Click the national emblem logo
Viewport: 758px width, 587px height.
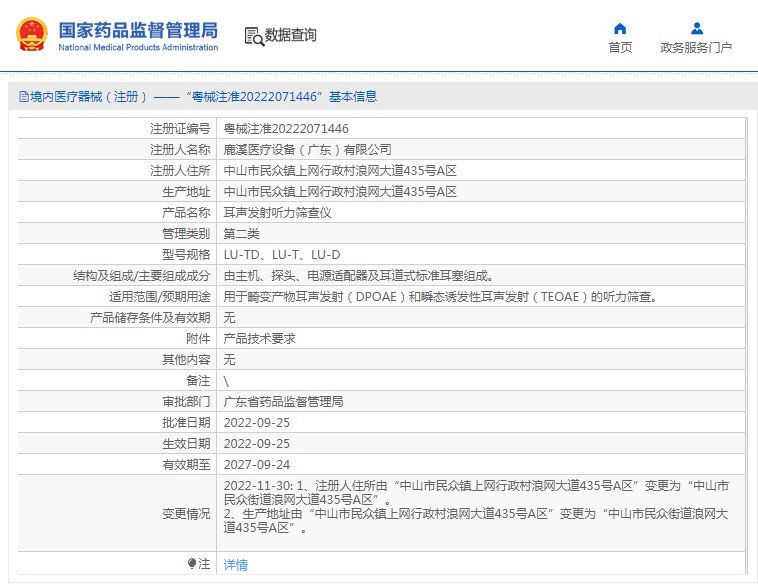(32, 34)
